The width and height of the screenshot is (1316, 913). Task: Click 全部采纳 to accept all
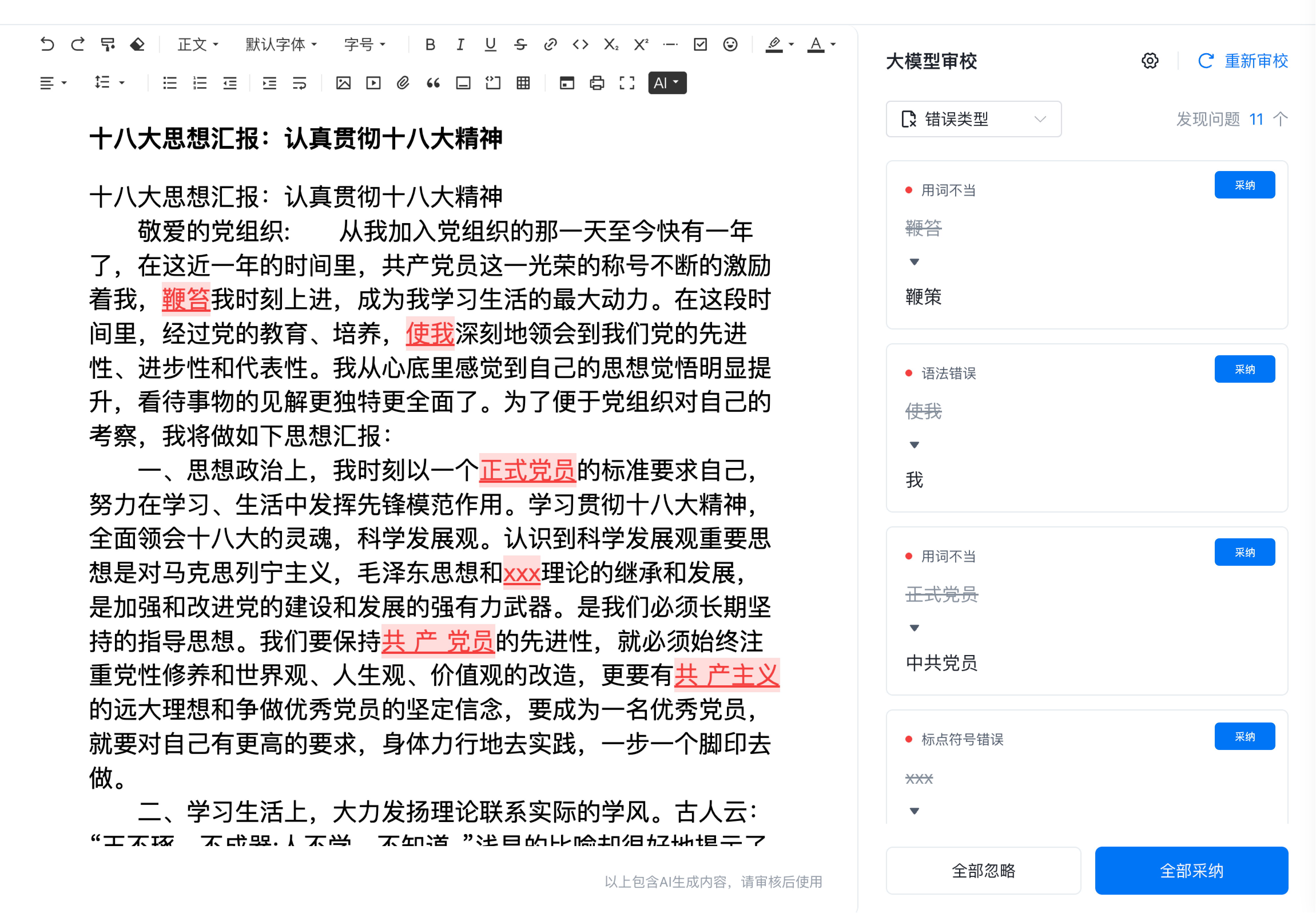(x=1191, y=870)
